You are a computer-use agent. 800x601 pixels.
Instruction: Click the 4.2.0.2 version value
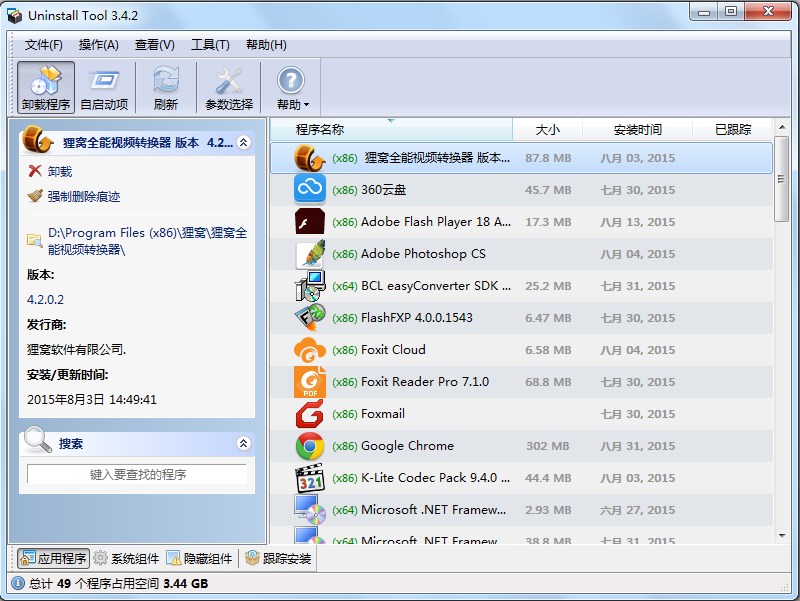click(x=45, y=299)
